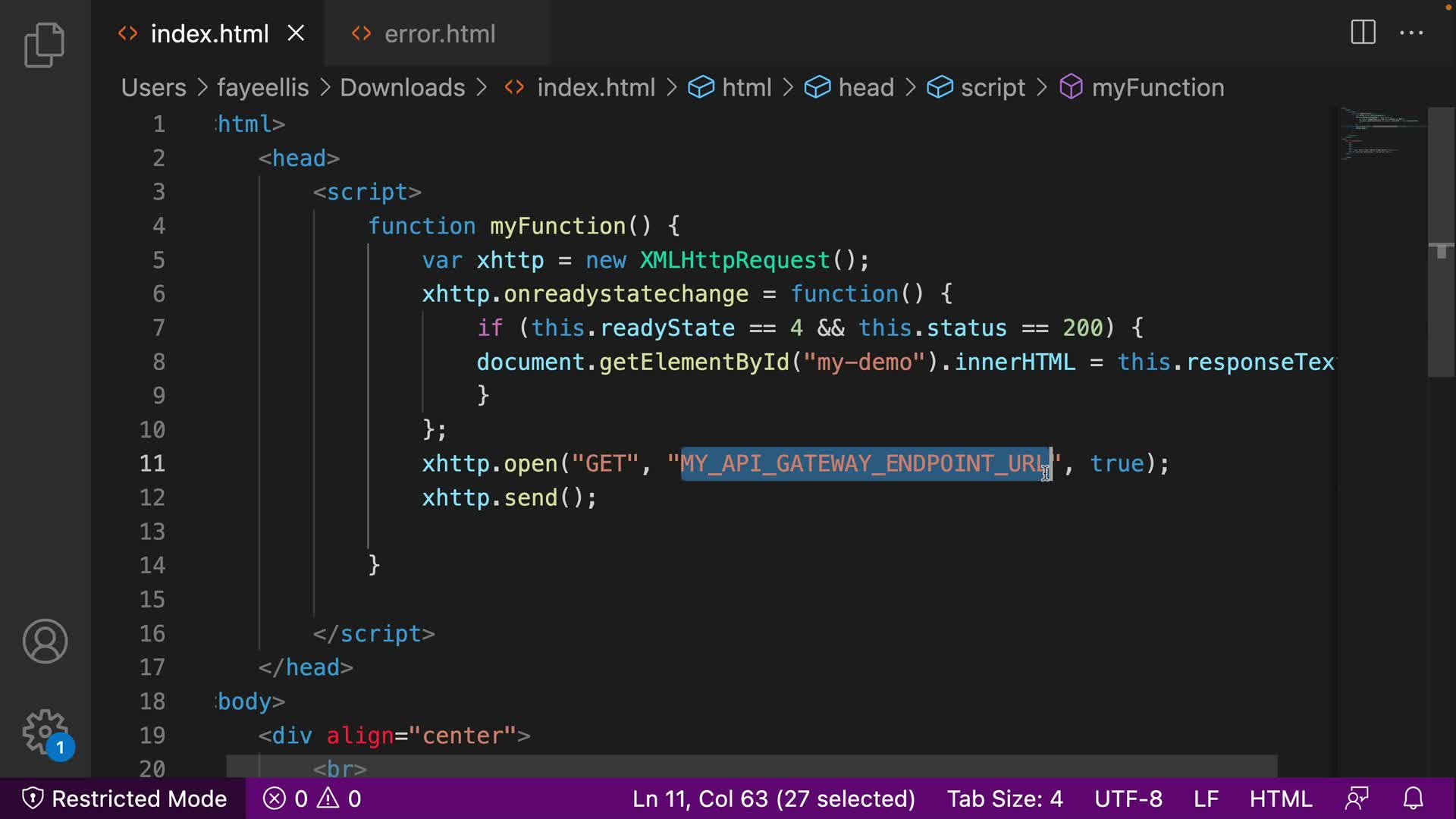Open the editor More Actions ellipsis
Image resolution: width=1456 pixels, height=819 pixels.
click(x=1411, y=33)
